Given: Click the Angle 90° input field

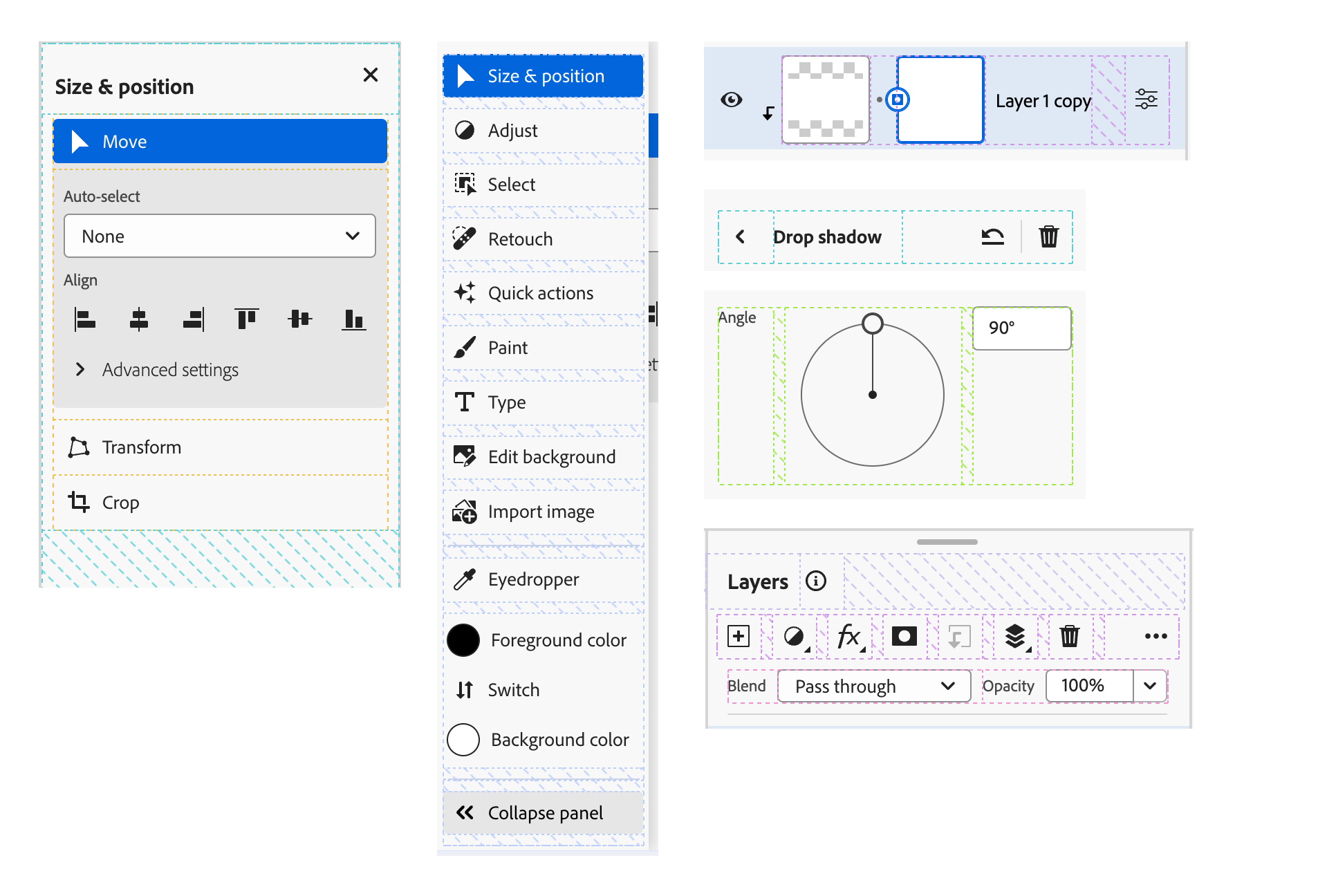Looking at the screenshot, I should 1021,328.
